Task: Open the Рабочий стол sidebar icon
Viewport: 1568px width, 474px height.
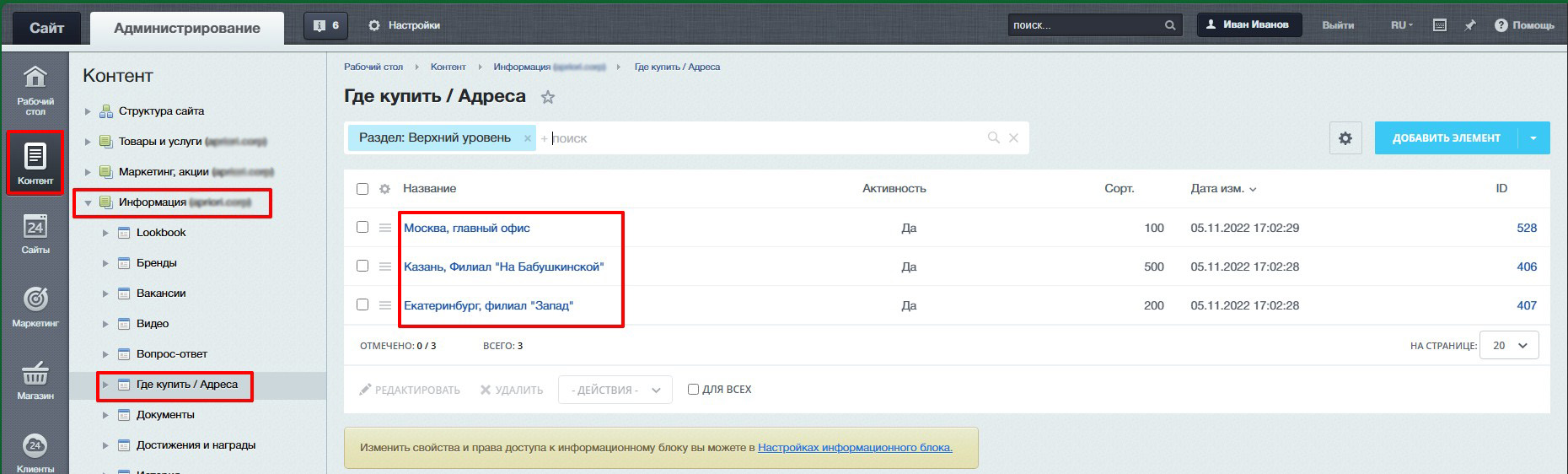Action: [35, 89]
